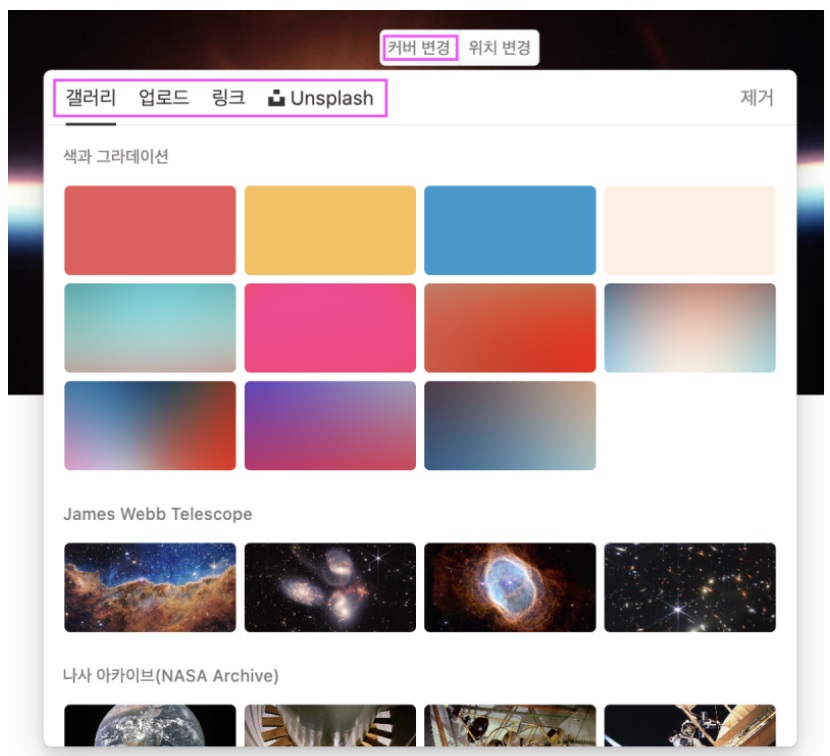Apply the pastel blue and peach gradient
This screenshot has height=756, width=830.
[x=690, y=328]
